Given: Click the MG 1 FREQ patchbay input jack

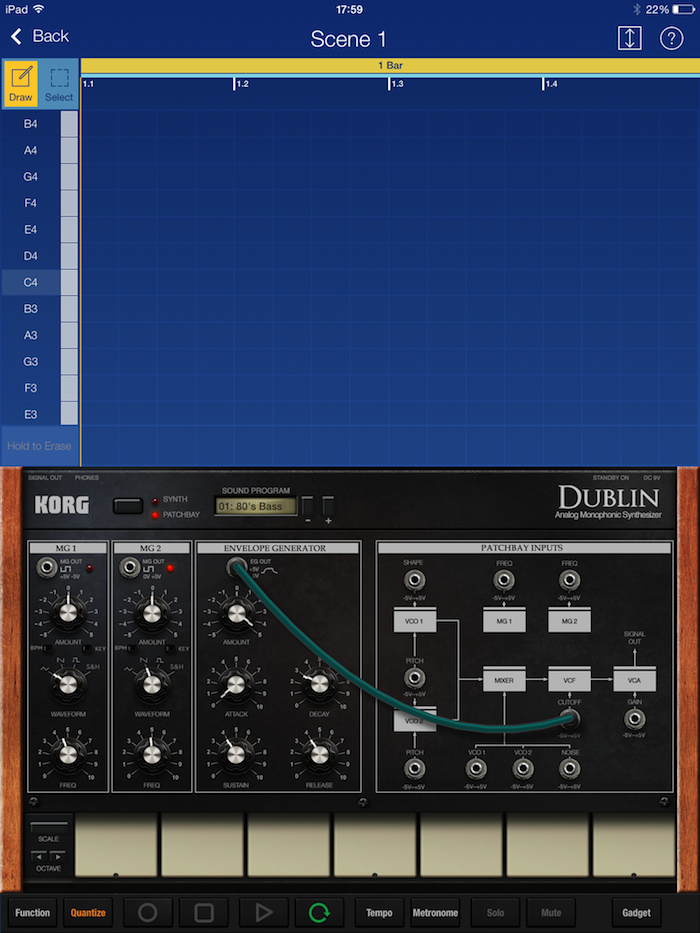Looking at the screenshot, I should pos(504,580).
